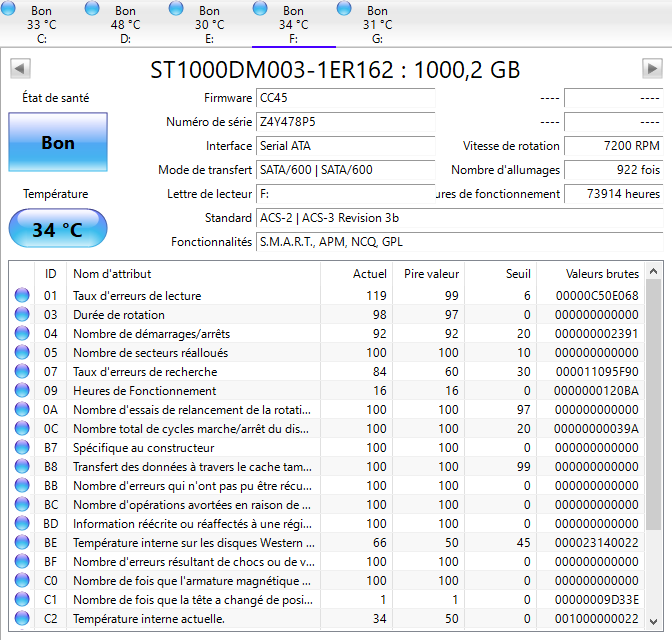Select row Nombre de démarrages/arrêts
The width and height of the screenshot is (672, 640).
[327, 333]
